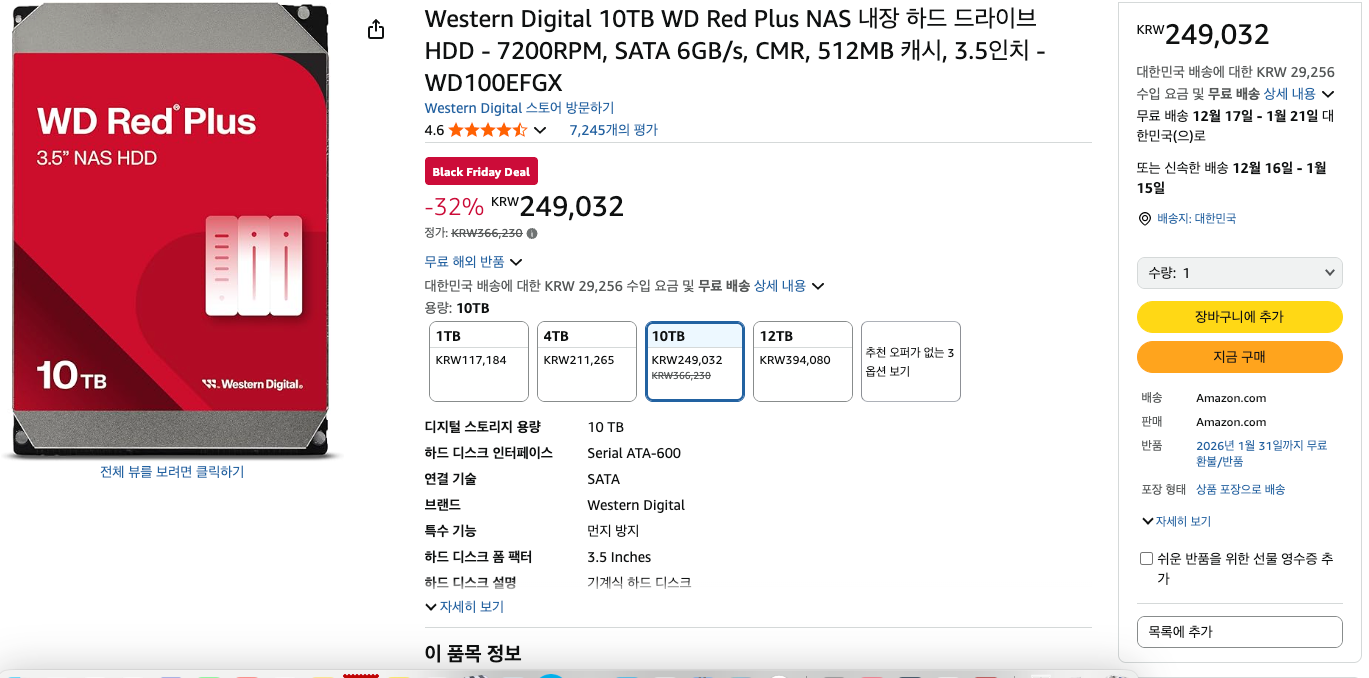This screenshot has height=678, width=1369.
Task: Open the 수량 quantity dropdown
Action: [x=1239, y=273]
